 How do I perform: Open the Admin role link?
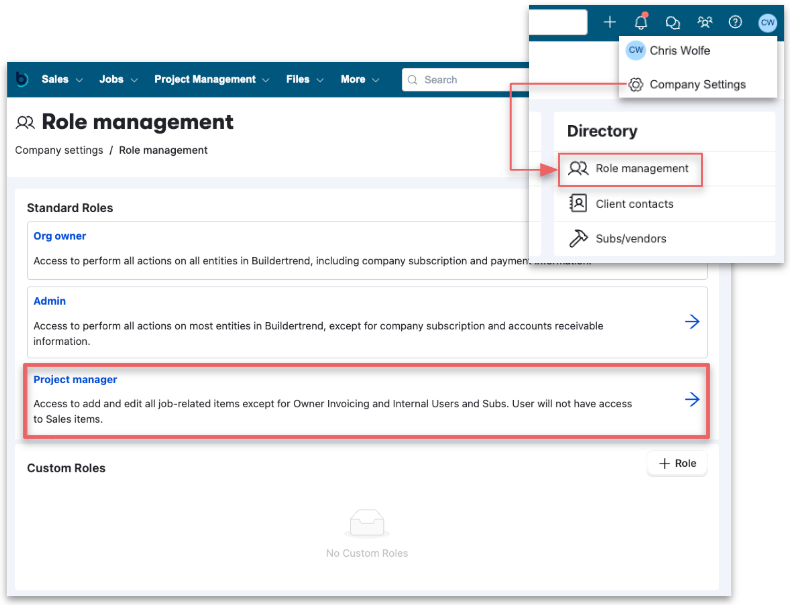tap(49, 301)
